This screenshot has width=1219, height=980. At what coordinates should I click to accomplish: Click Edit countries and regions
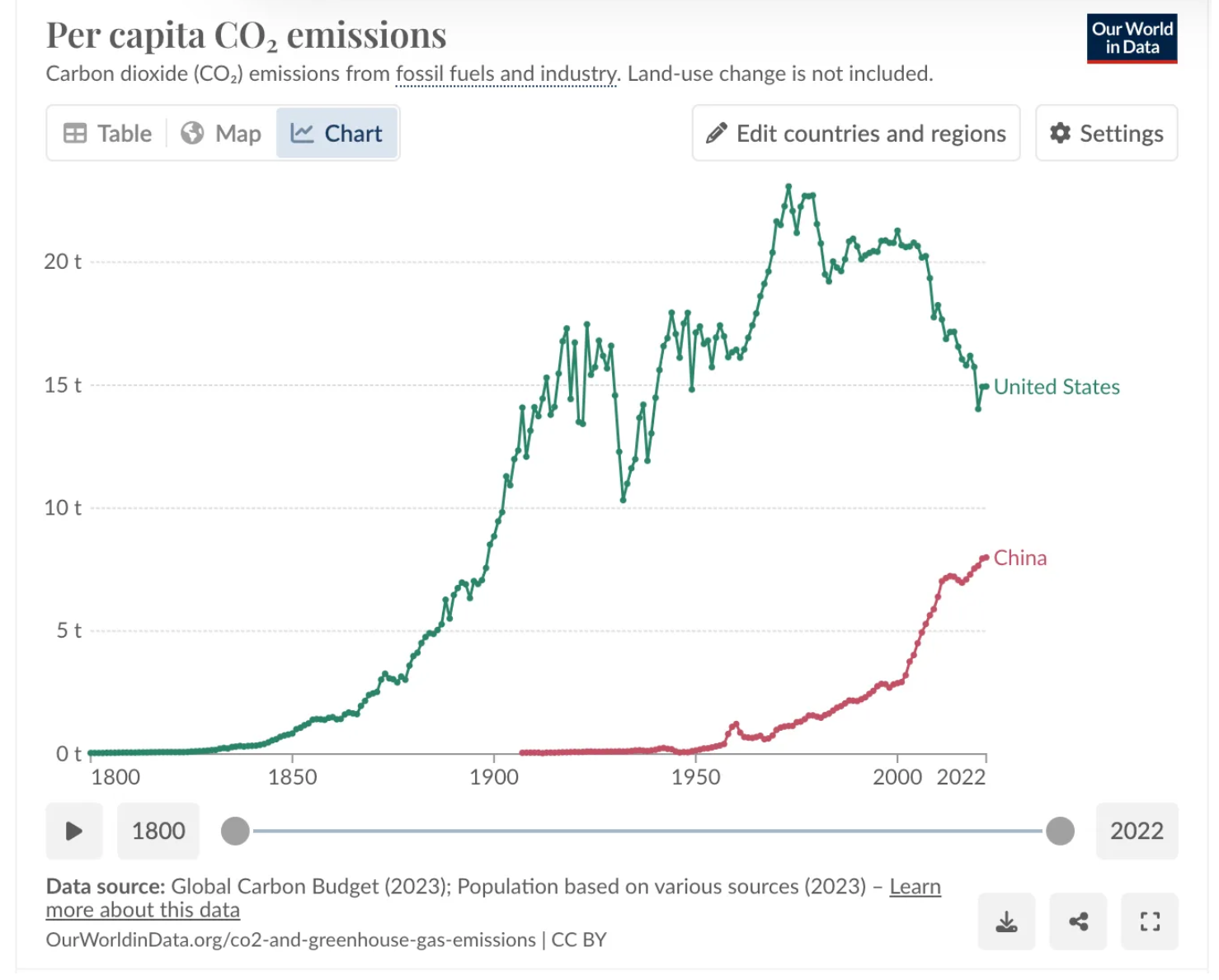[x=856, y=134]
